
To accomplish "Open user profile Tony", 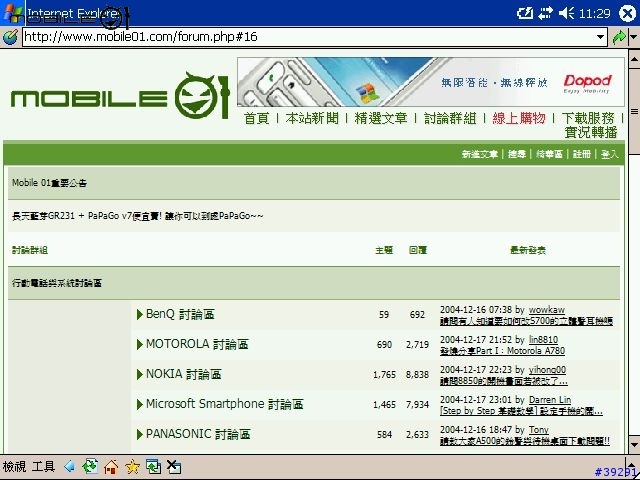I will tap(539, 430).
